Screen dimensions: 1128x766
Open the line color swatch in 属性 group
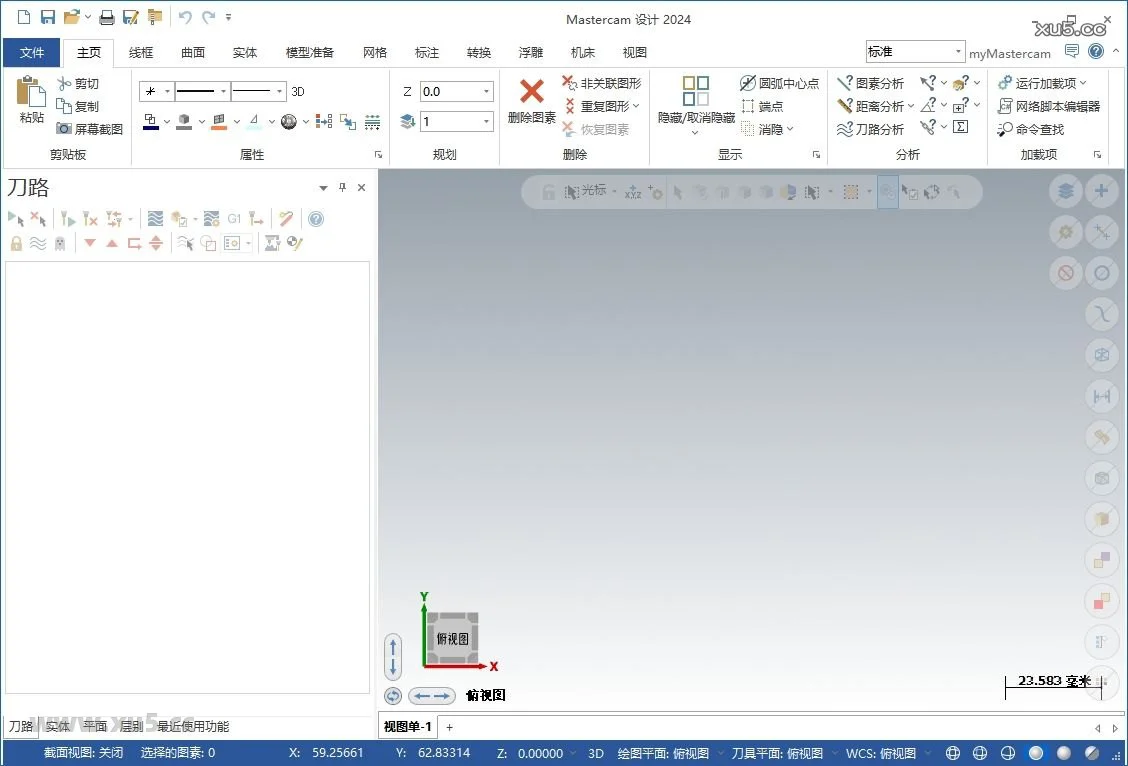152,121
